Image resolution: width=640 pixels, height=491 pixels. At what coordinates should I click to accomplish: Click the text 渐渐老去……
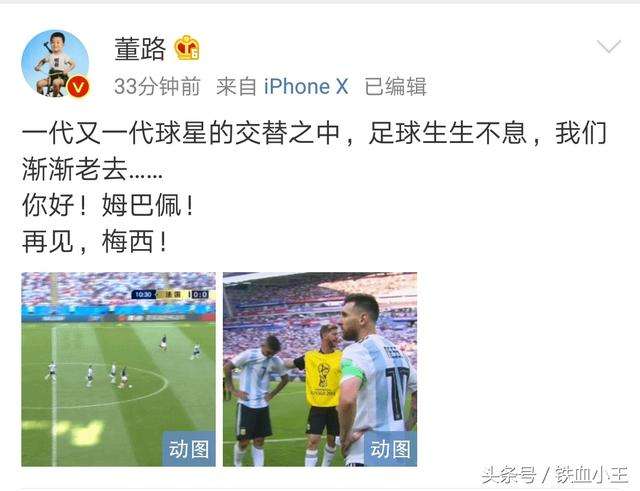click(x=93, y=169)
